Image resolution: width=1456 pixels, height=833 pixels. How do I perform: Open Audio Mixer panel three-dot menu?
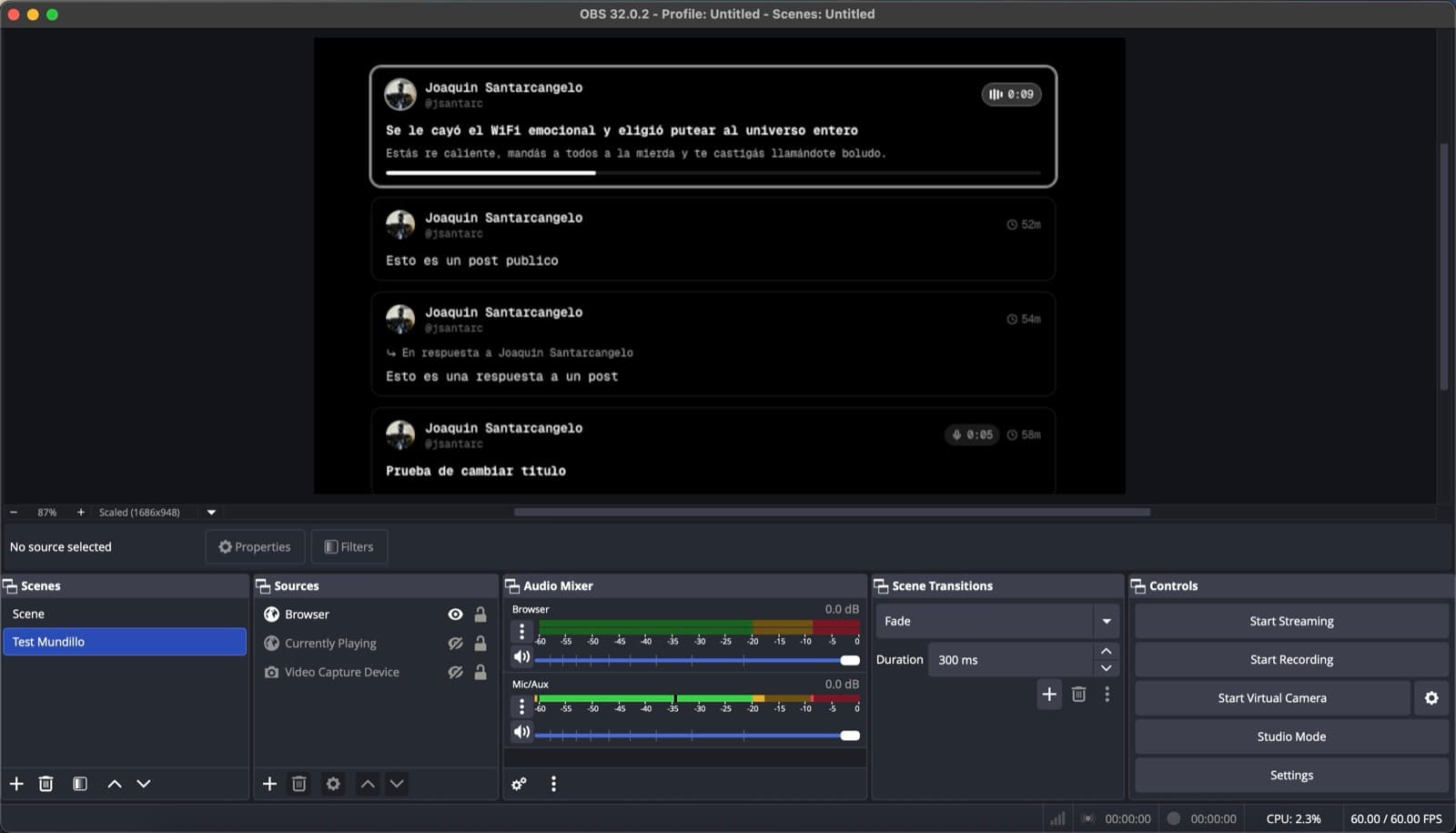coord(553,784)
